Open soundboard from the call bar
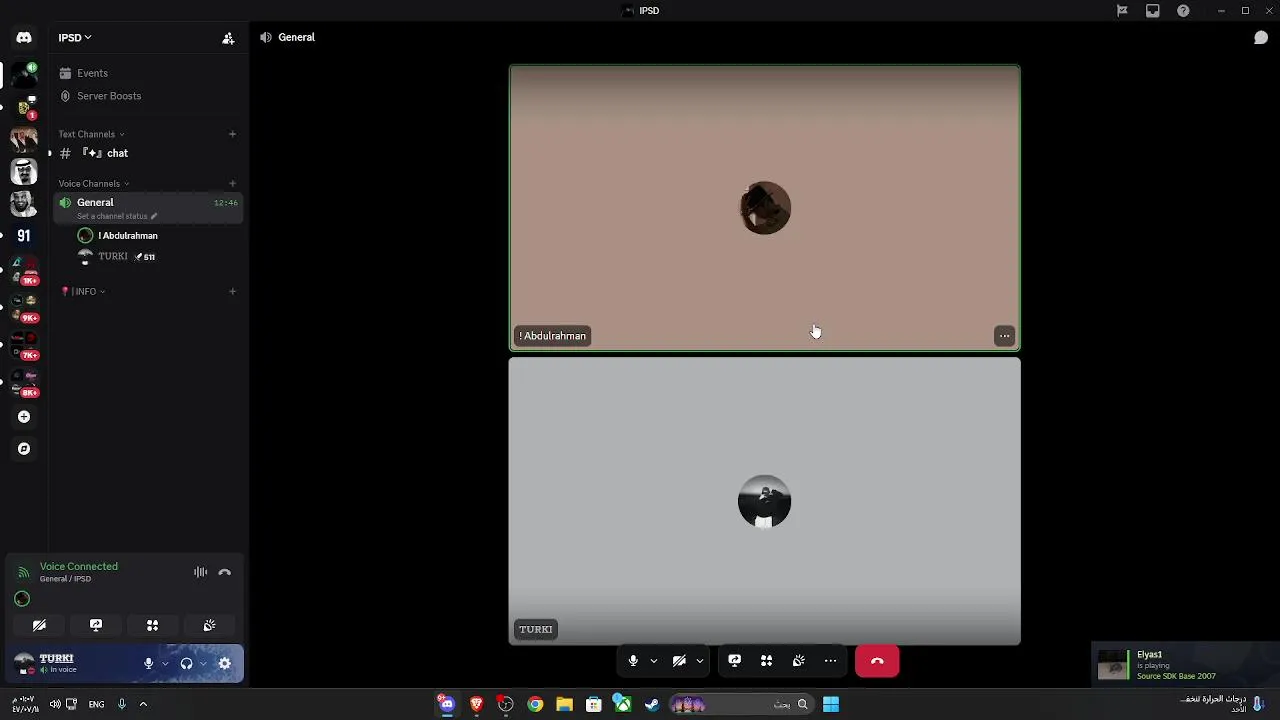This screenshot has height=720, width=1280. pyautogui.click(x=798, y=661)
